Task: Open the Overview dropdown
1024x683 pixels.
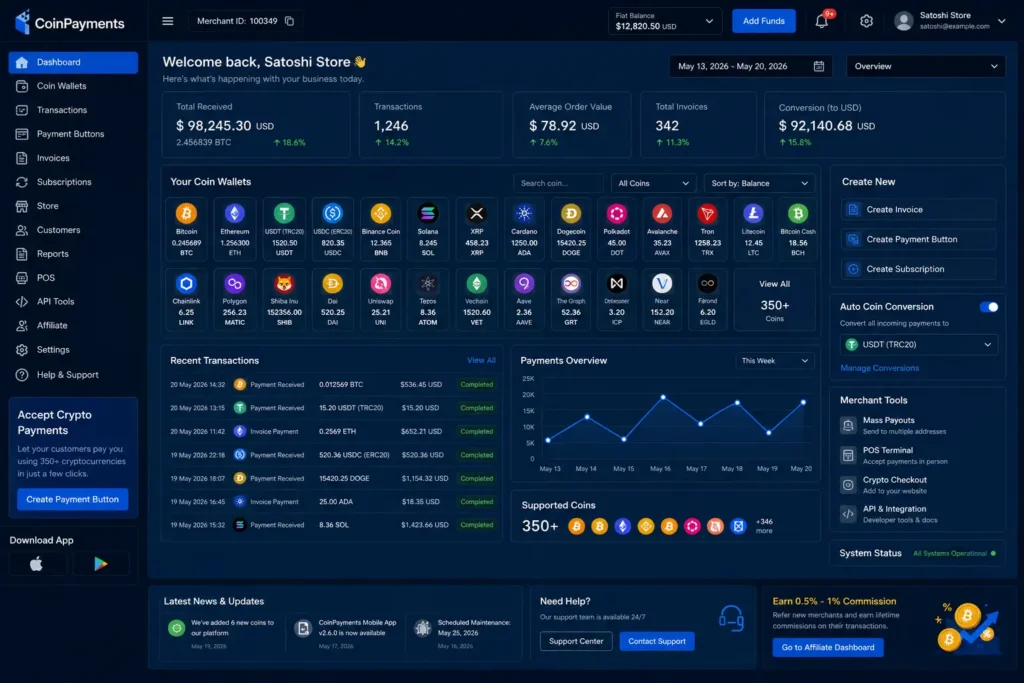Action: 925,66
